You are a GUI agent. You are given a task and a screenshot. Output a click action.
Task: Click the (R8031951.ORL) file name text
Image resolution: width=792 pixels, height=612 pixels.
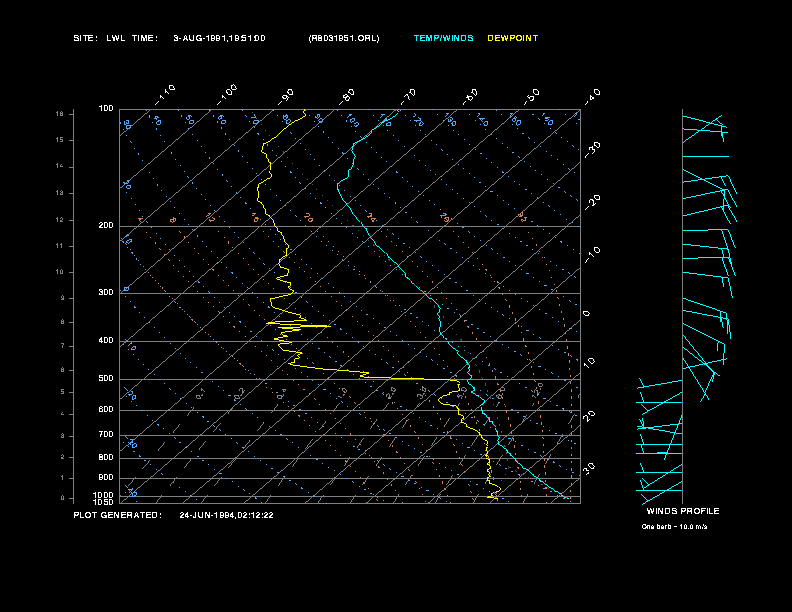coord(343,38)
